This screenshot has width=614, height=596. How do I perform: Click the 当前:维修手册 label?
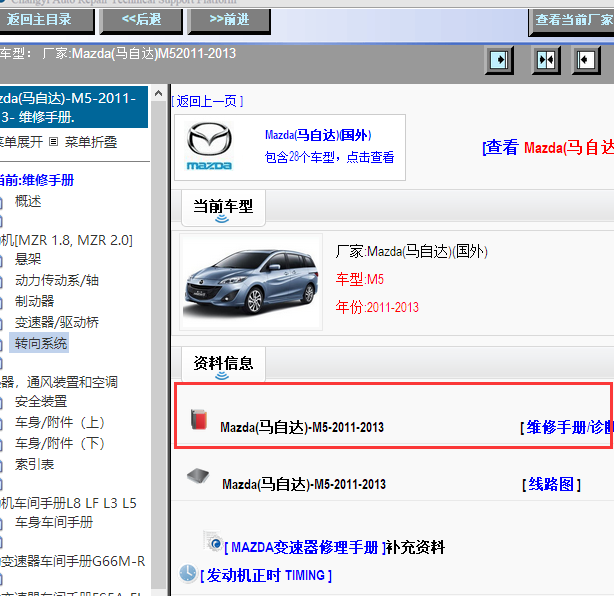37,181
